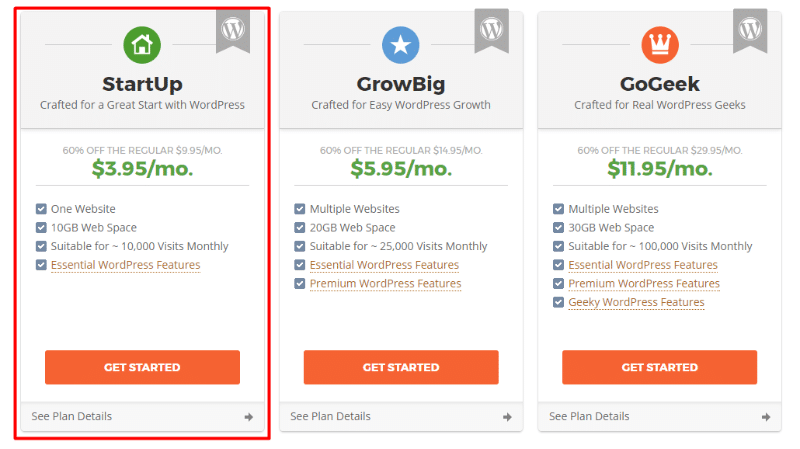
Task: Expand See Plan Details for GoGeek
Action: point(660,416)
